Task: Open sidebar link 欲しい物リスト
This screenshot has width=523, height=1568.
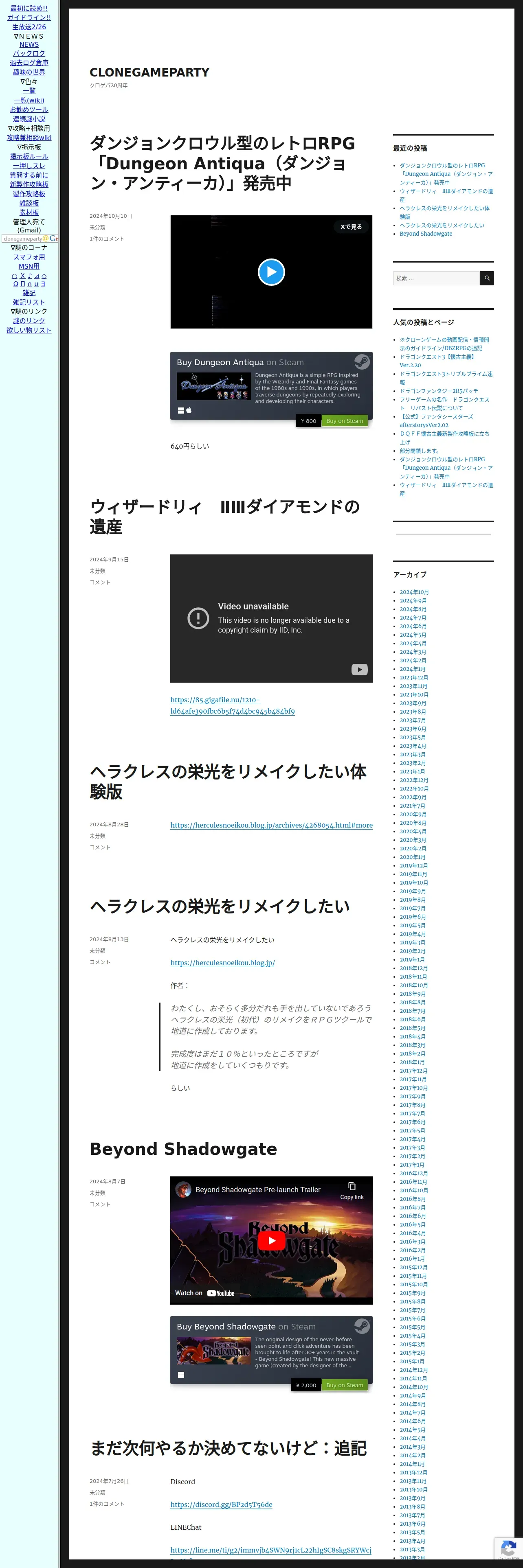Action: pyautogui.click(x=29, y=330)
